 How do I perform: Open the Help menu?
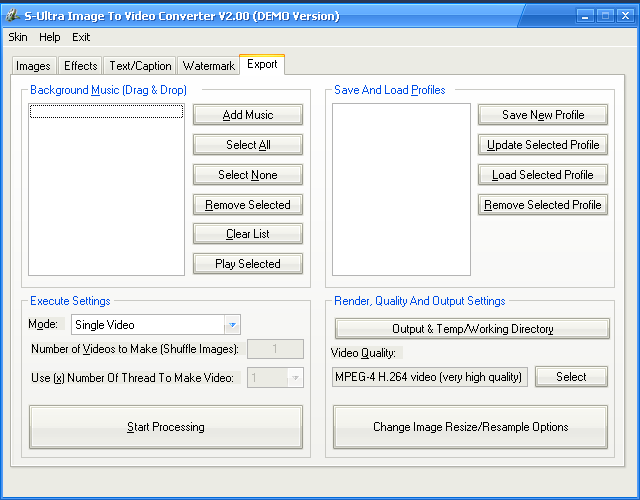tap(50, 37)
